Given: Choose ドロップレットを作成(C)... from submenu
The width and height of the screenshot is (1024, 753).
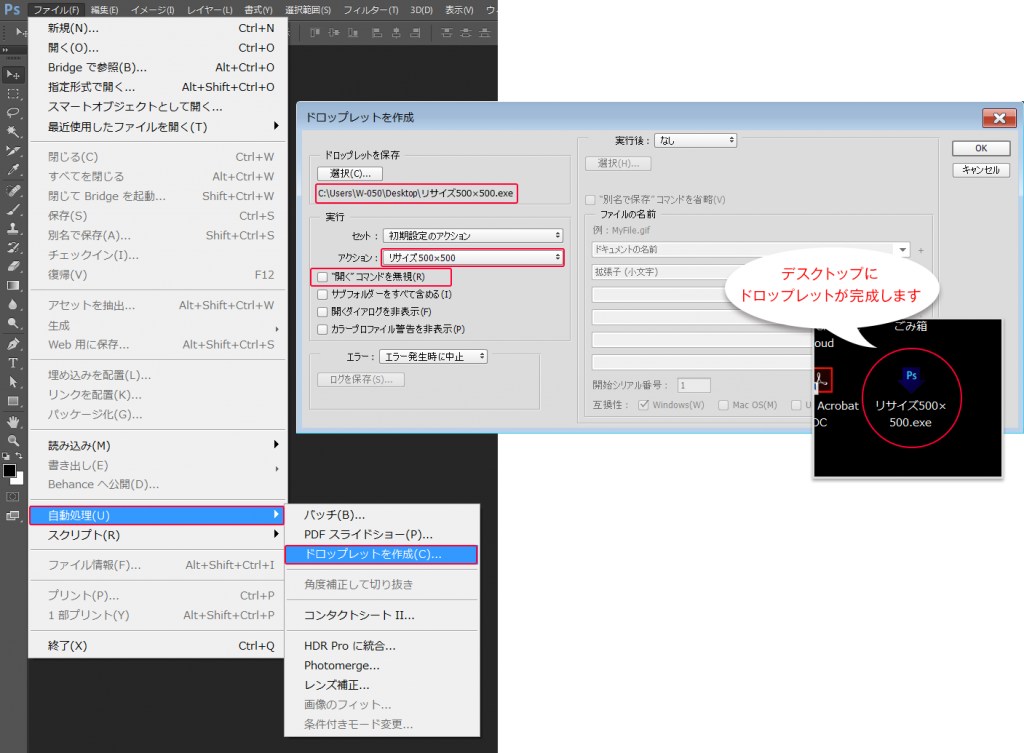Looking at the screenshot, I should tap(381, 554).
